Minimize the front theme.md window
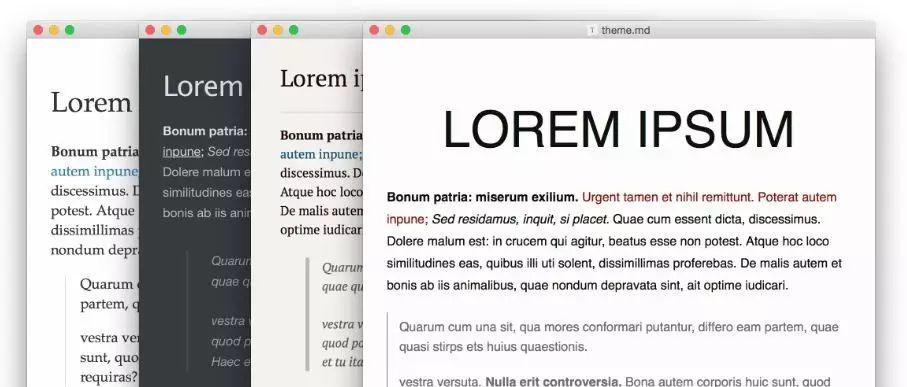 (390, 30)
